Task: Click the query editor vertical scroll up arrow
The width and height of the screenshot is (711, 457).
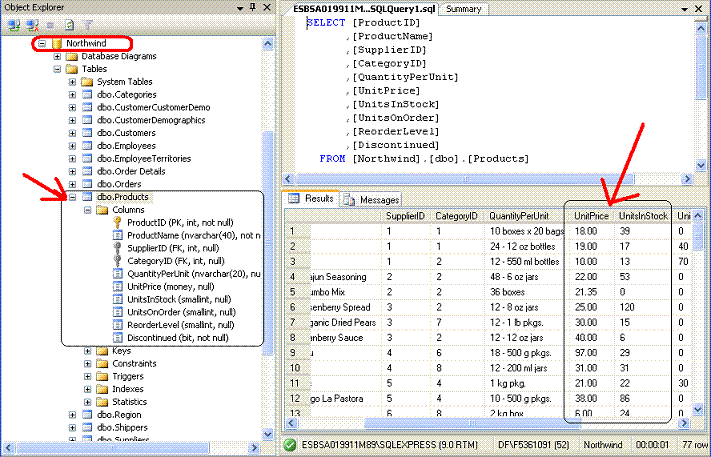Action: pyautogui.click(x=701, y=28)
